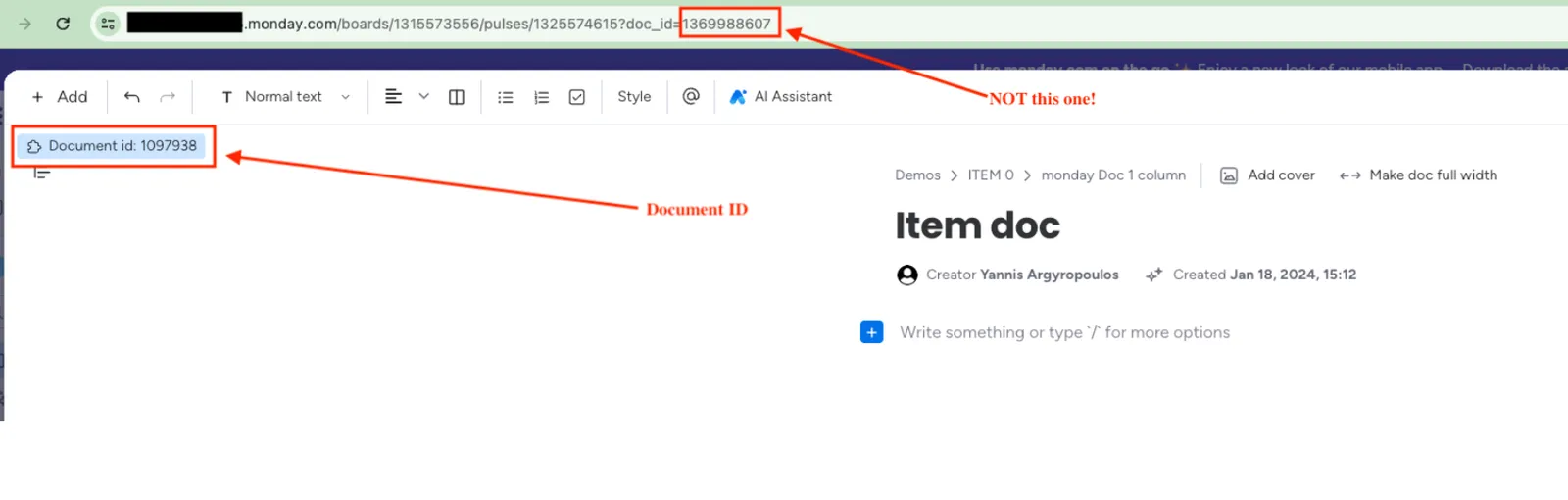Click Add cover button

(x=1267, y=175)
